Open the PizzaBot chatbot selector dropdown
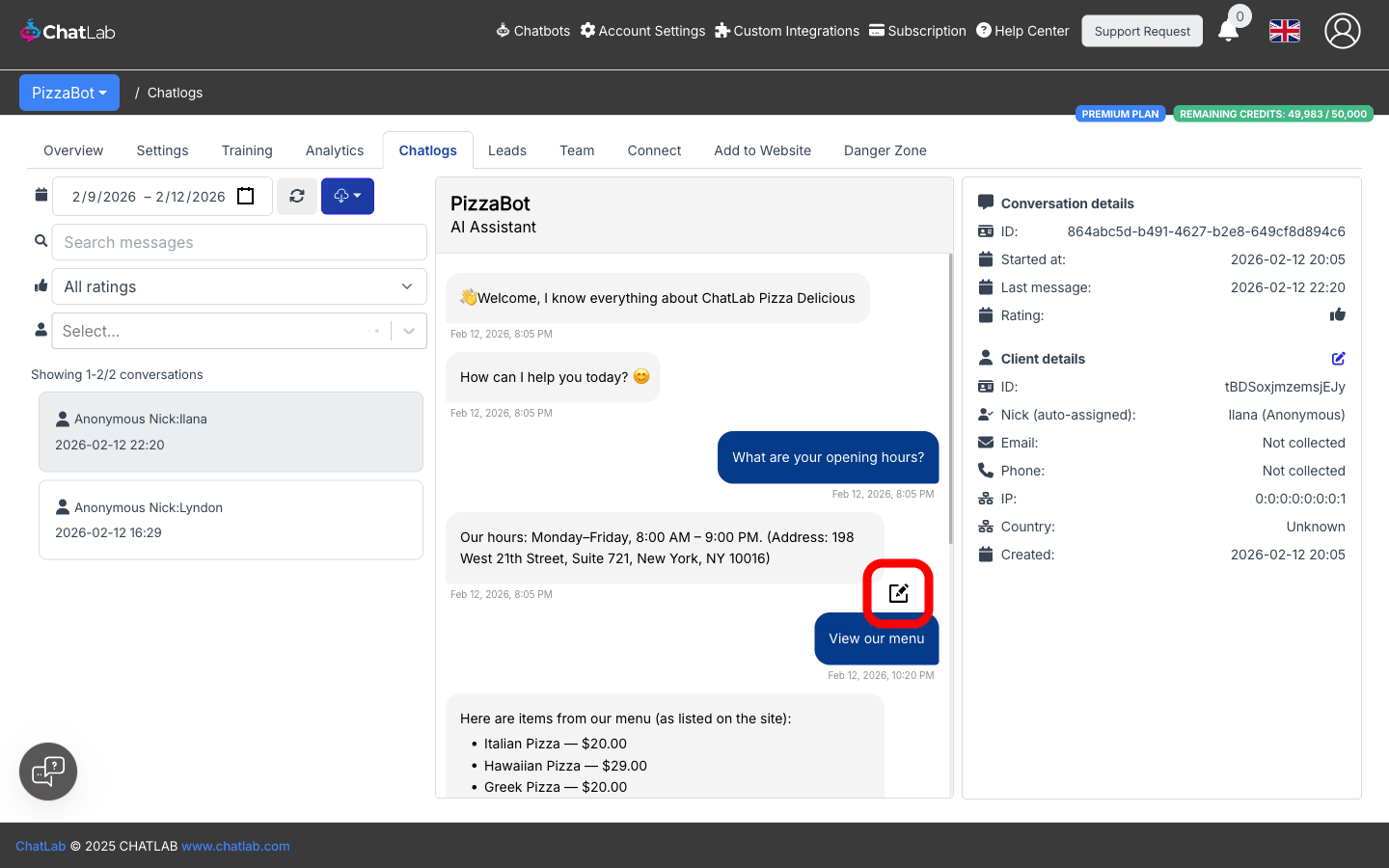 coord(69,93)
